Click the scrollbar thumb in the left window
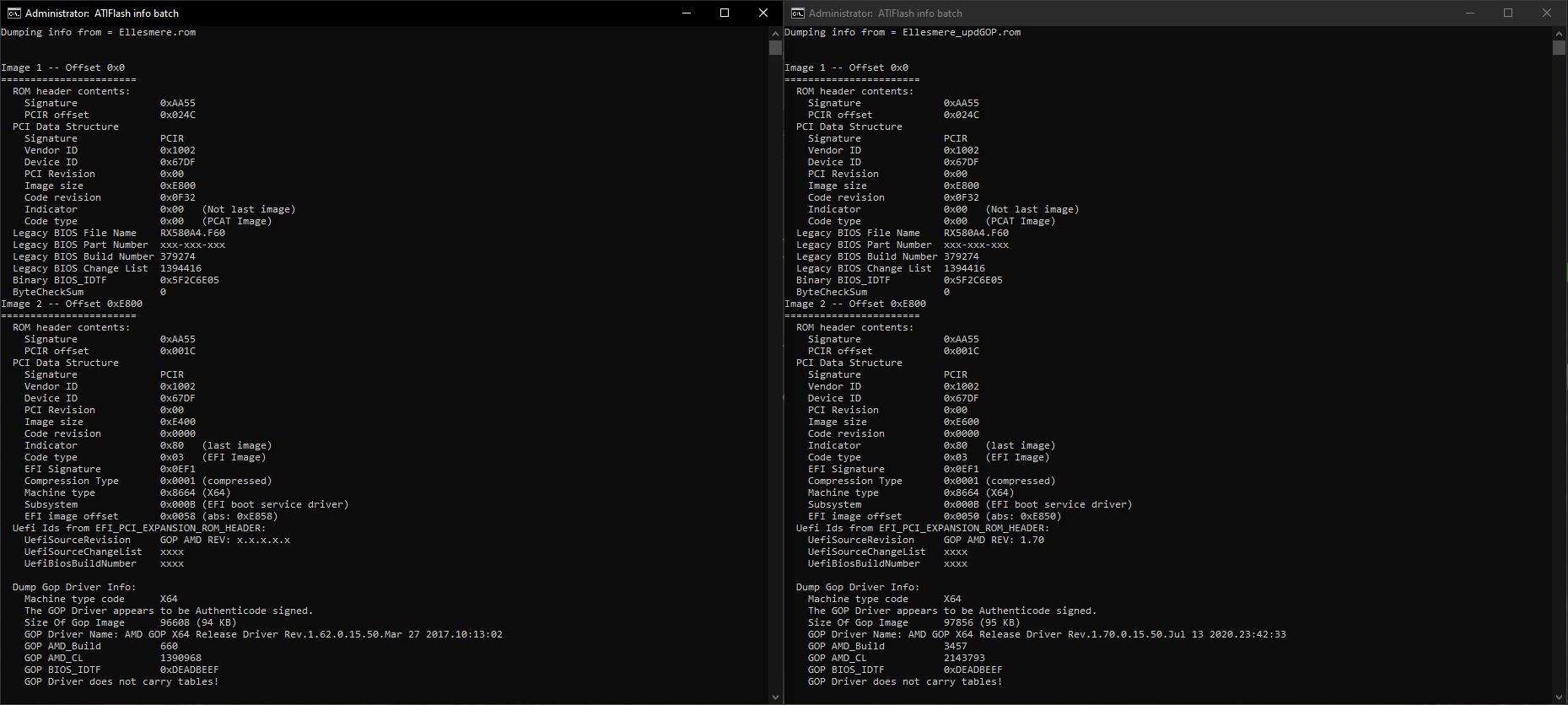This screenshot has width=1568, height=705. pos(775,48)
